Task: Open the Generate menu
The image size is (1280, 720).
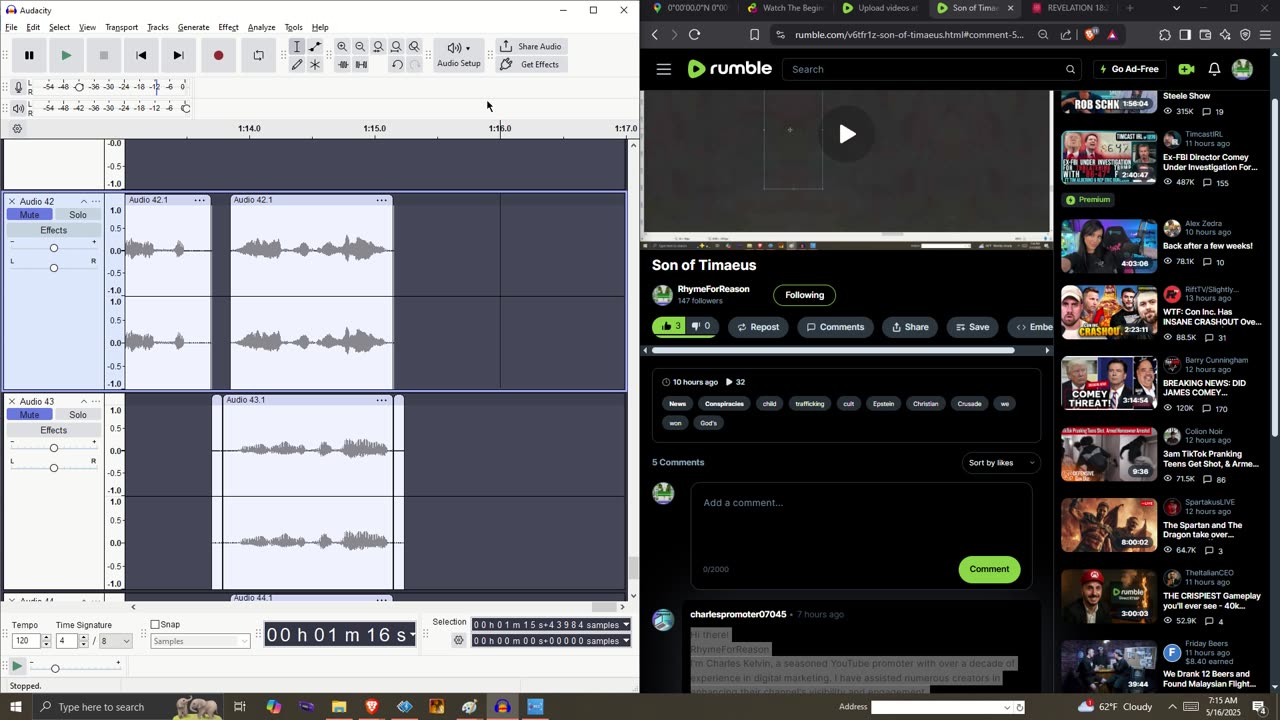Action: pos(193,27)
